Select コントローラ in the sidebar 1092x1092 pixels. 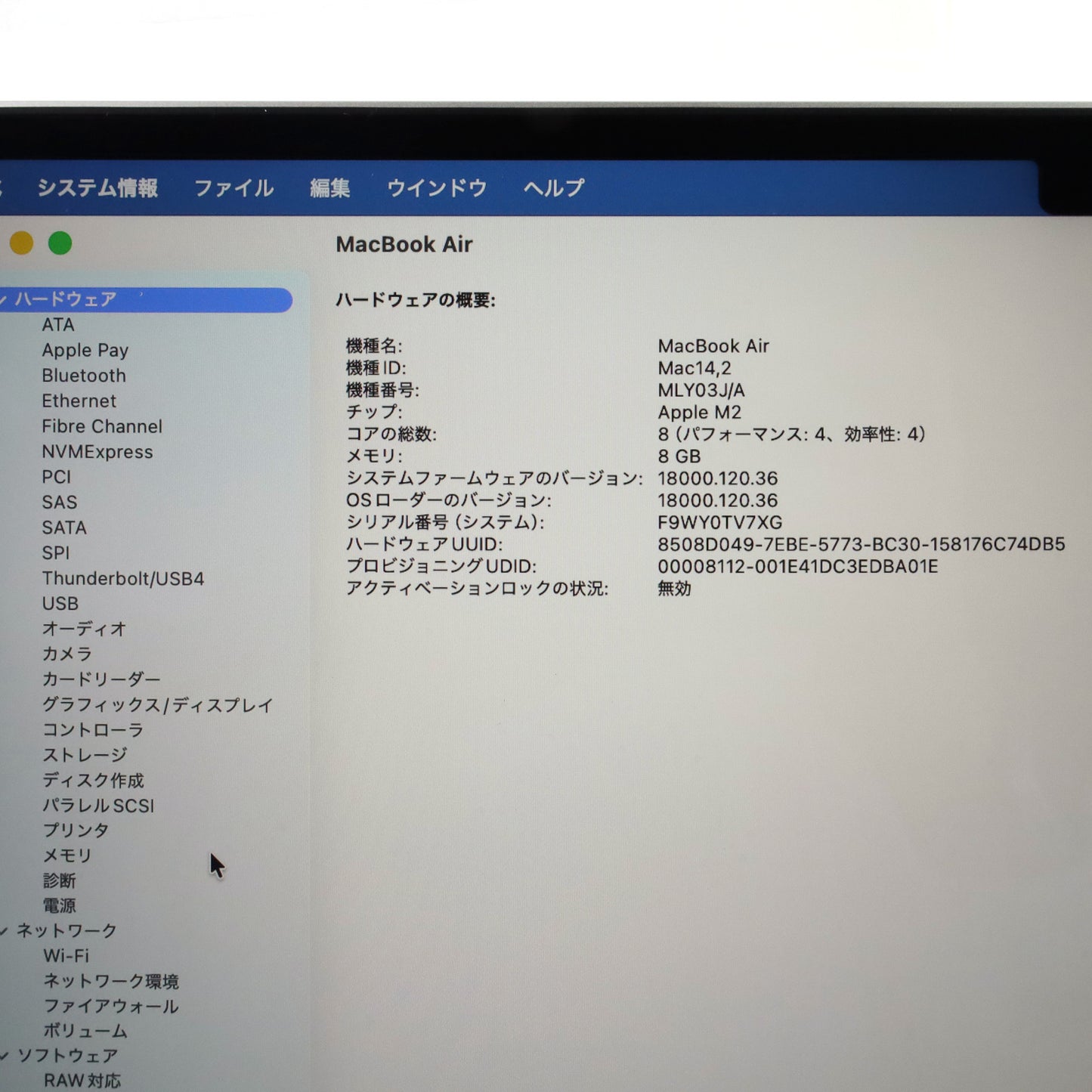pyautogui.click(x=93, y=730)
